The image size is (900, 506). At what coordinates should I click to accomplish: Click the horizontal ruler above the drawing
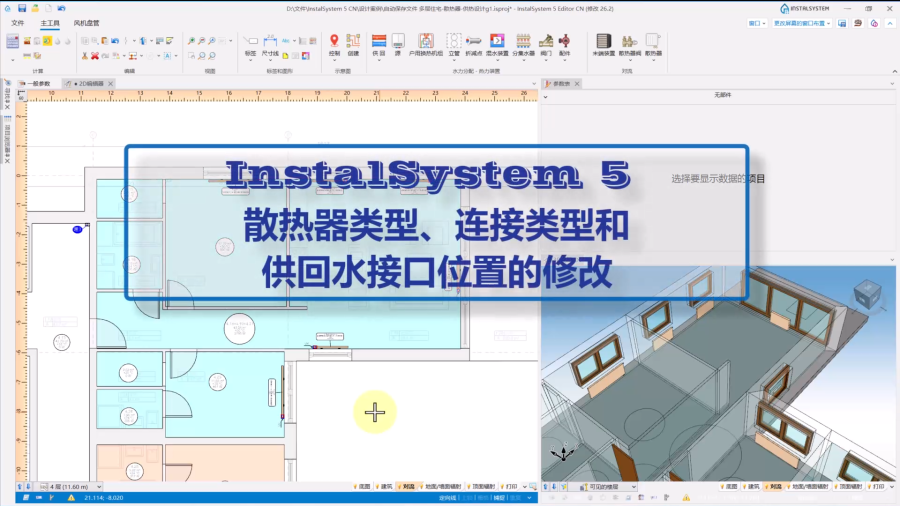pos(282,95)
